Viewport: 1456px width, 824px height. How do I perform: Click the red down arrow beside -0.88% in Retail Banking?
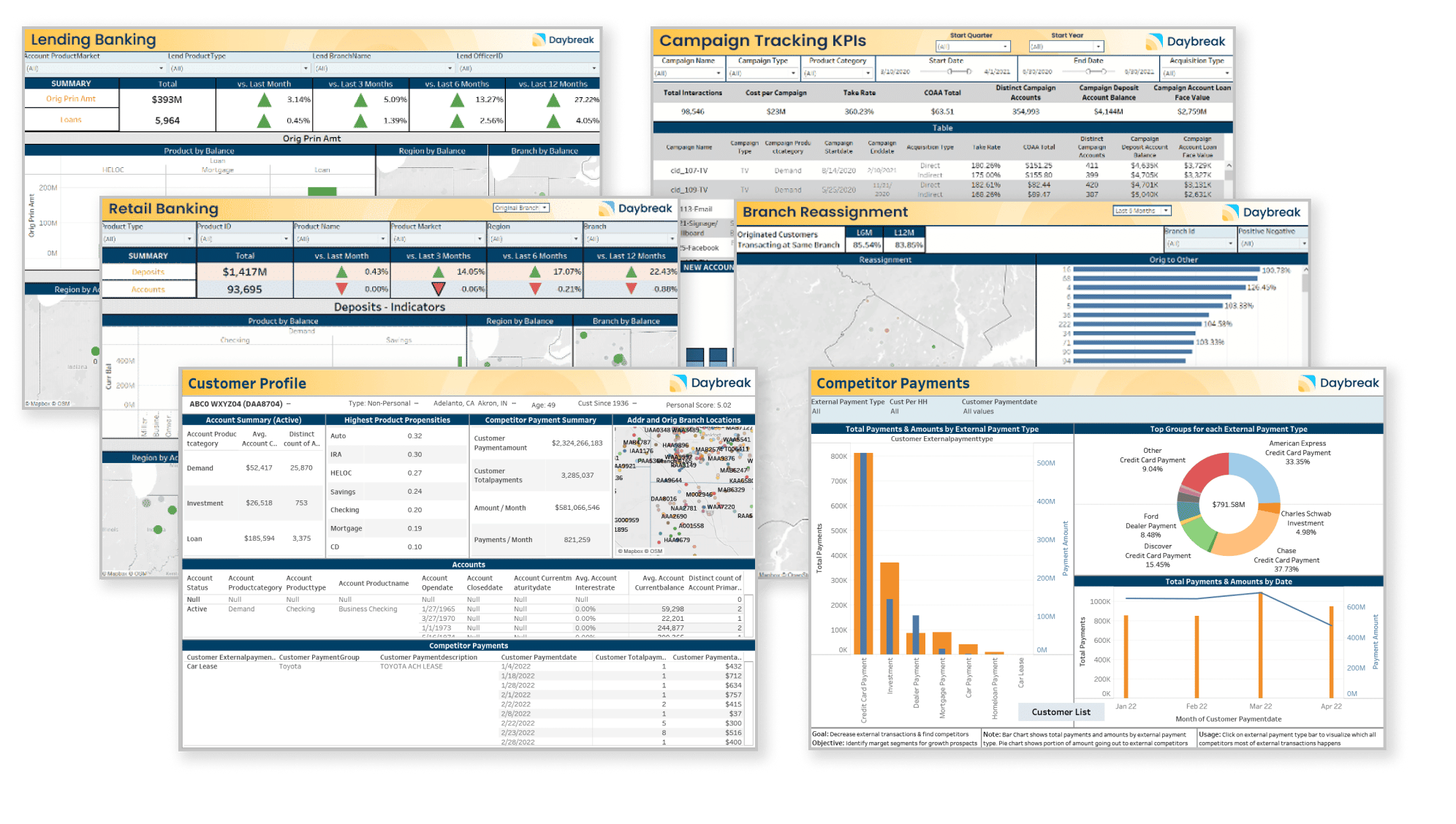click(632, 289)
